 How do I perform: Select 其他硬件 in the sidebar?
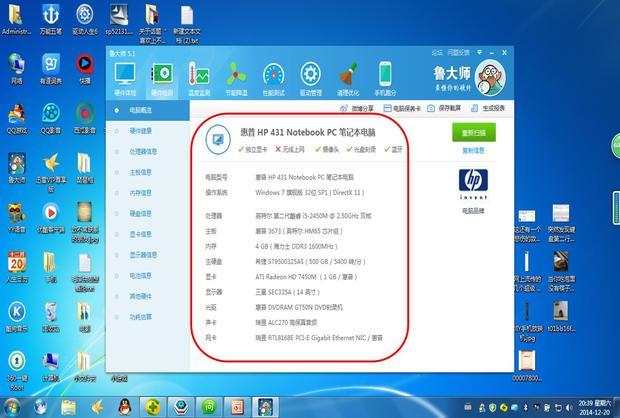click(140, 296)
